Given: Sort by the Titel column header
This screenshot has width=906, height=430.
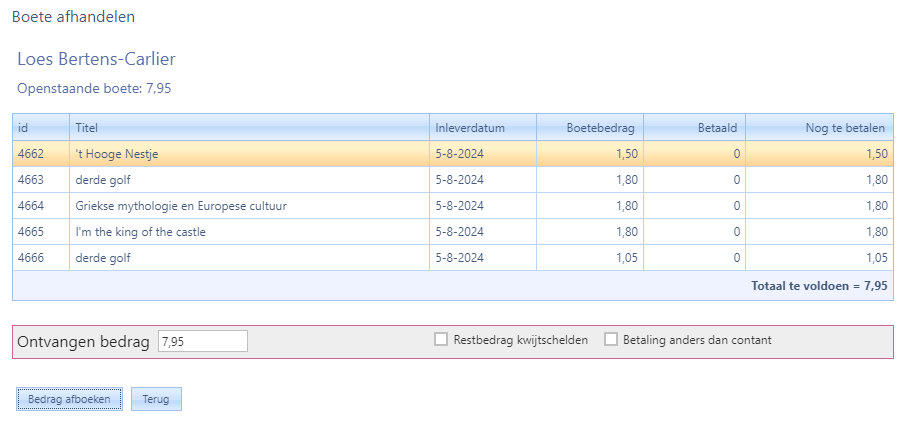Looking at the screenshot, I should pos(249,128).
